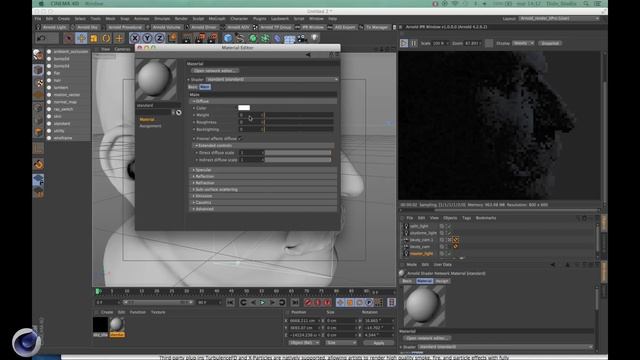Open the Shader dropdown in Material Editor
The width and height of the screenshot is (640, 360).
pyautogui.click(x=272, y=79)
